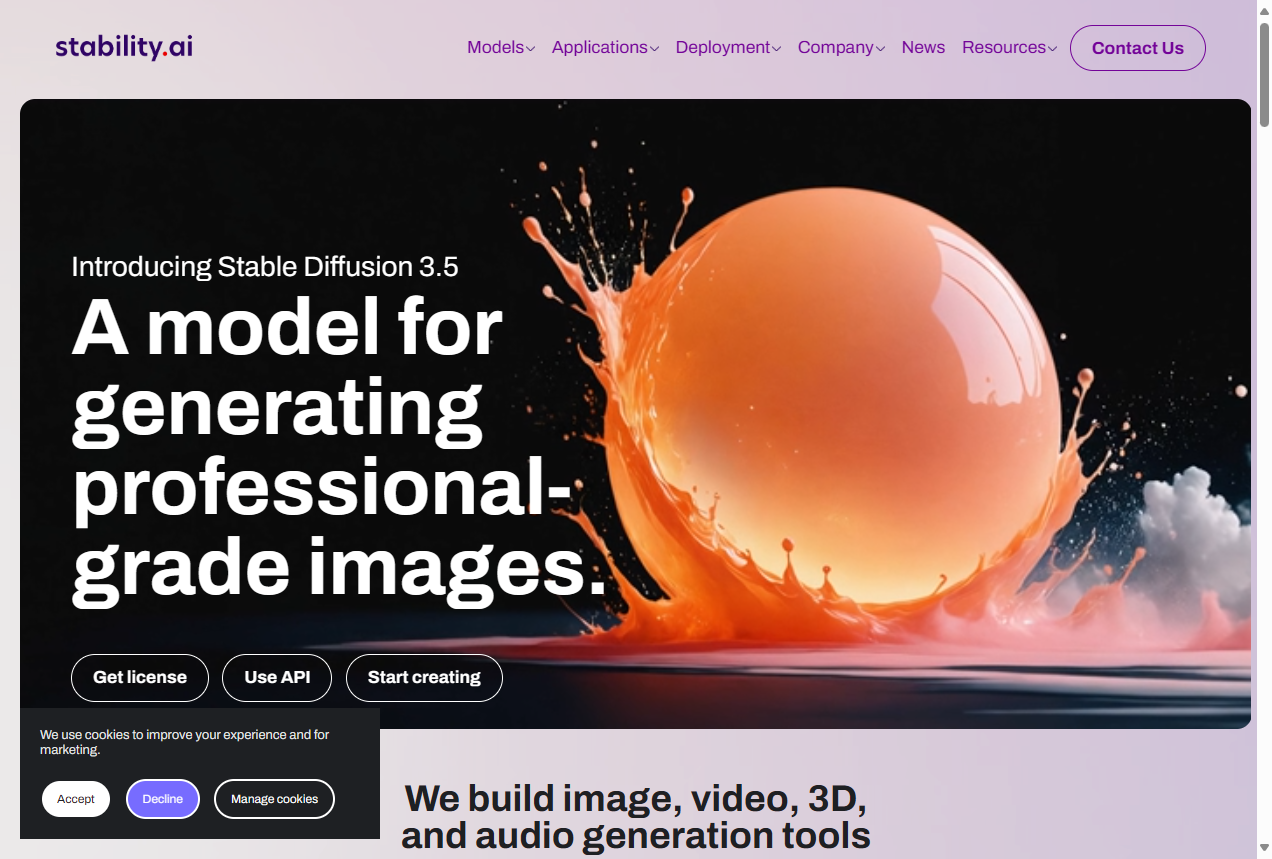The height and width of the screenshot is (859, 1272).
Task: Click the Introducing Stable Diffusion 3.5 text
Action: [x=265, y=267]
